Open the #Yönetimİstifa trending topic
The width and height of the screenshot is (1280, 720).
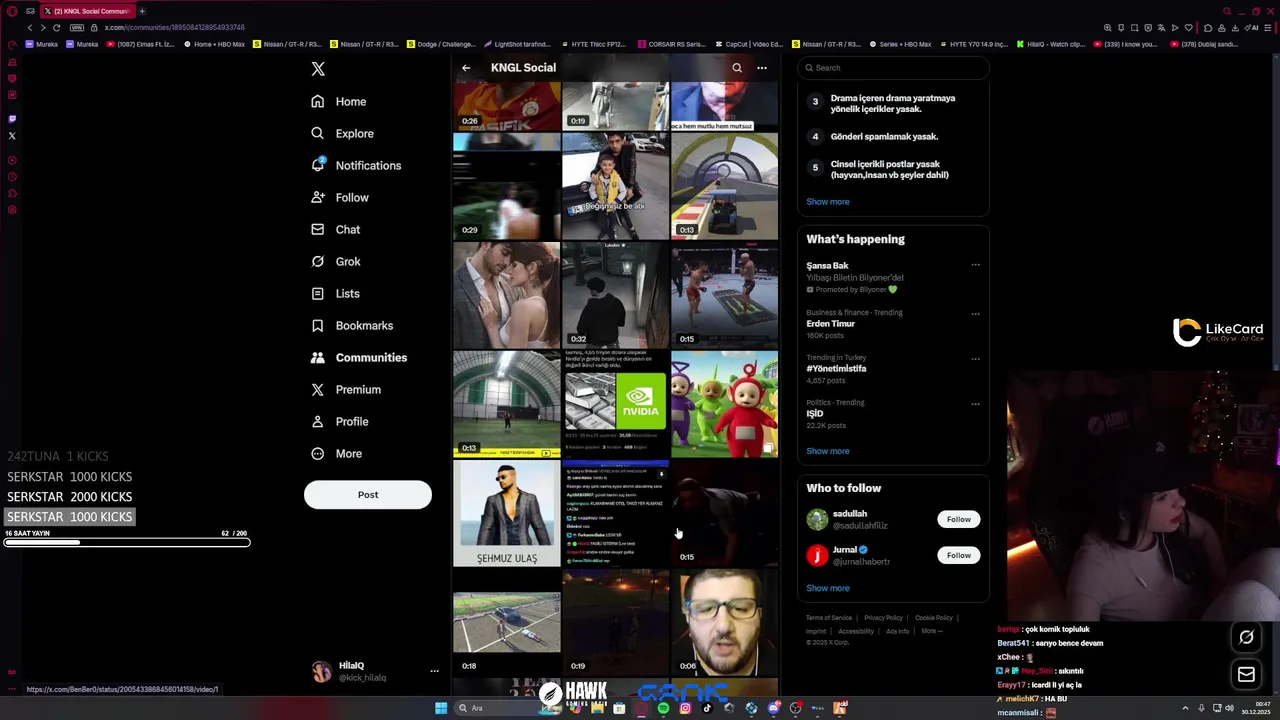click(x=836, y=368)
